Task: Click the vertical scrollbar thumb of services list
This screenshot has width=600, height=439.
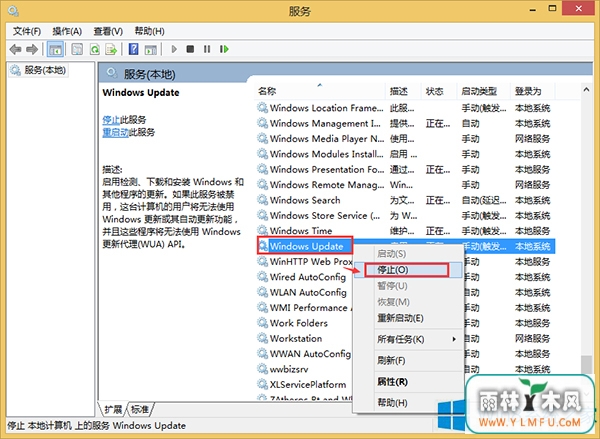Action: pyautogui.click(x=586, y=364)
